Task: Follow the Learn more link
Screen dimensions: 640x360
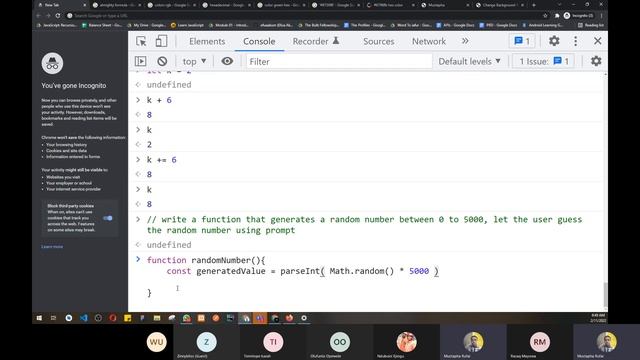Action: click(52, 247)
